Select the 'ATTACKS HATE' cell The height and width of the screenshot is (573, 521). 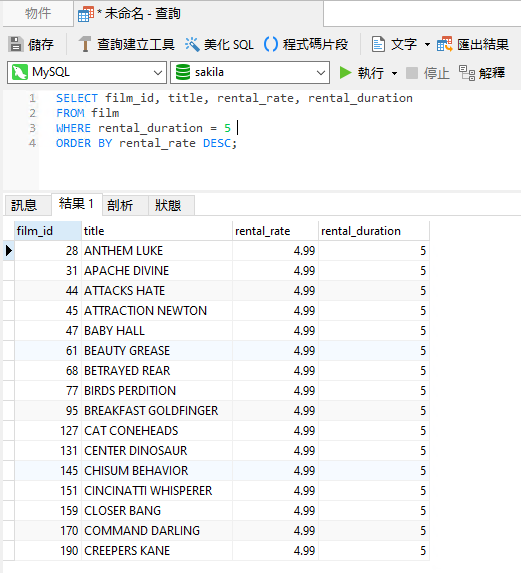coord(157,291)
